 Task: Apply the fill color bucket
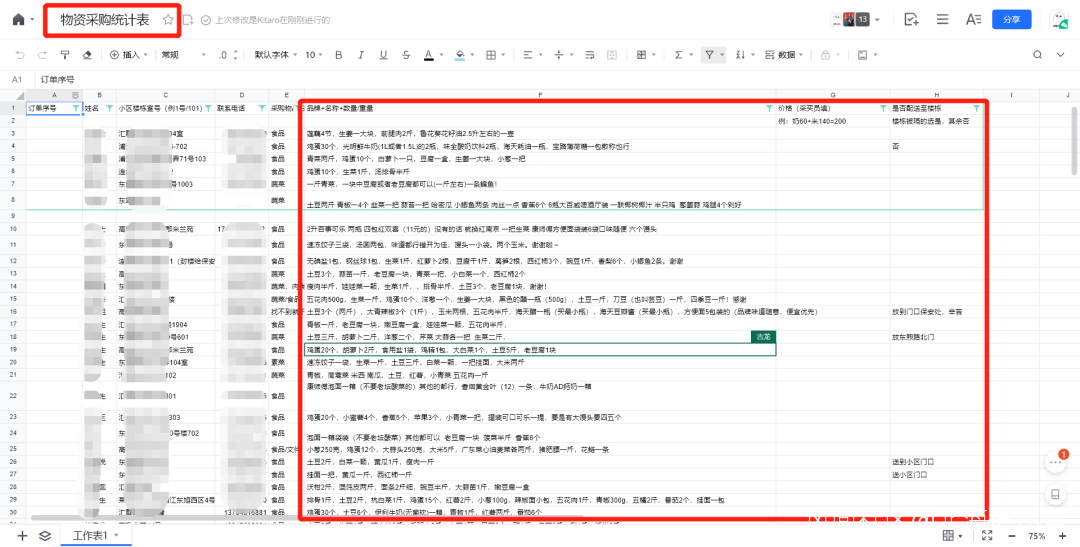point(460,55)
